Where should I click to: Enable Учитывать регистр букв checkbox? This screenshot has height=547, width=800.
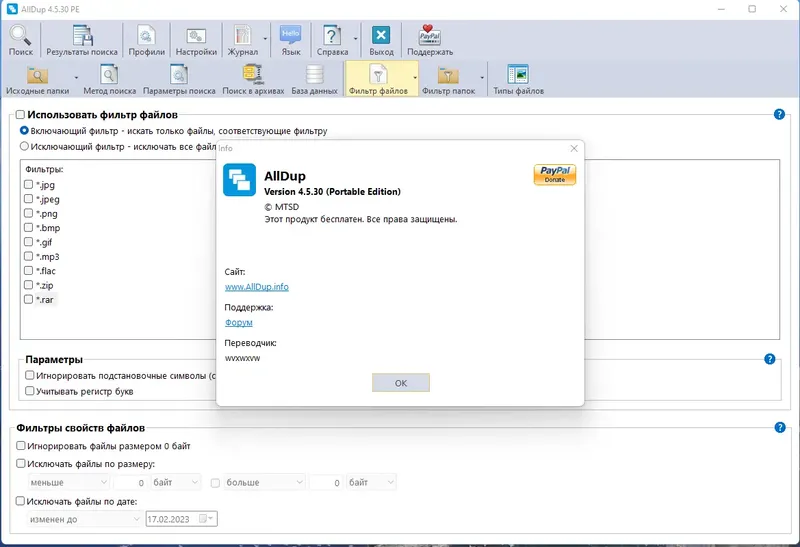pos(30,391)
